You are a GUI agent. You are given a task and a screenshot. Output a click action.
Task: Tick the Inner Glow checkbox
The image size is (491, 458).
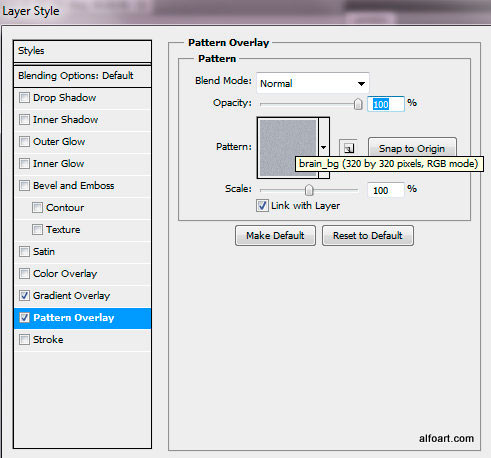click(x=24, y=164)
